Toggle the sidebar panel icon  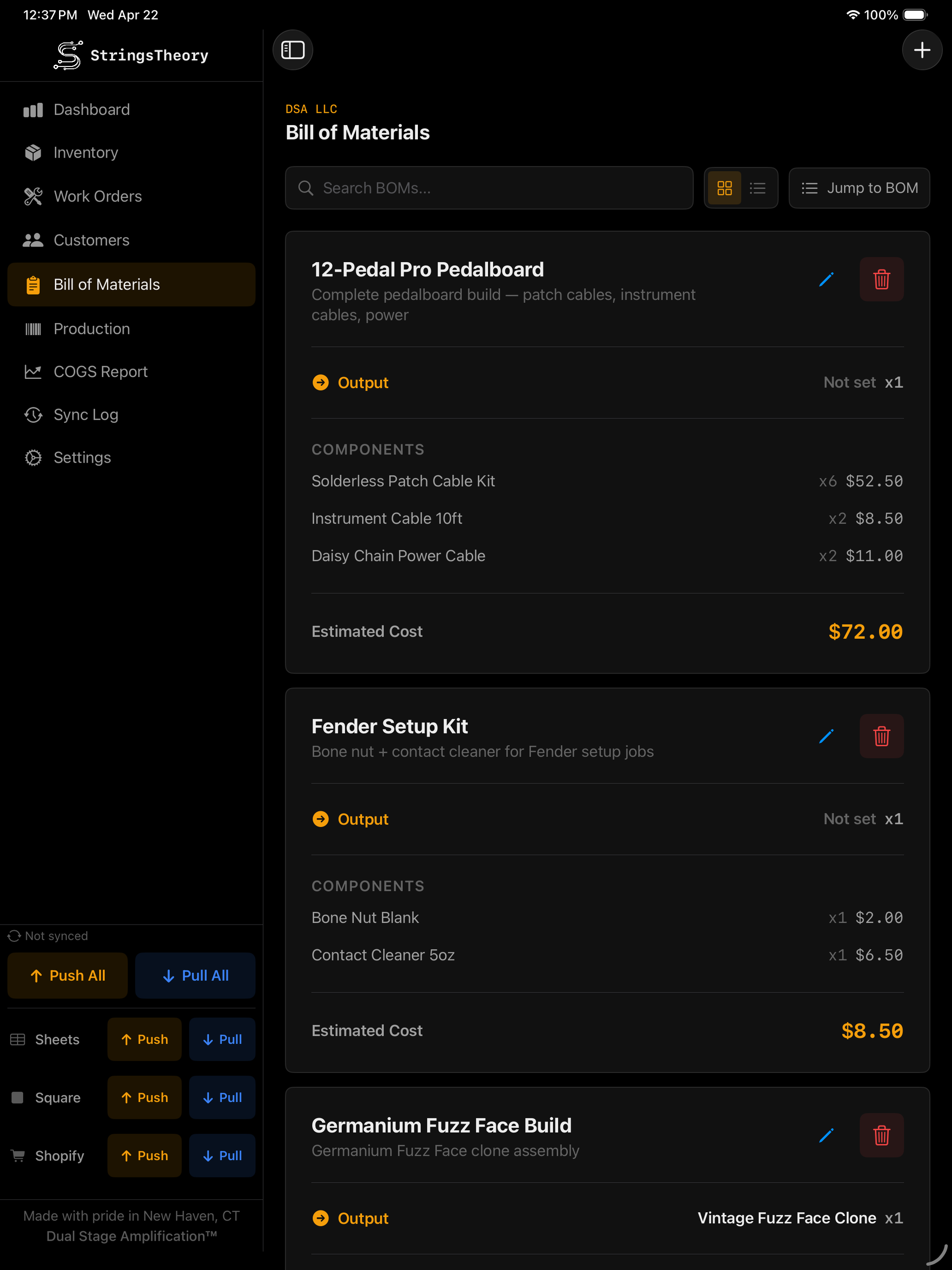tap(292, 50)
